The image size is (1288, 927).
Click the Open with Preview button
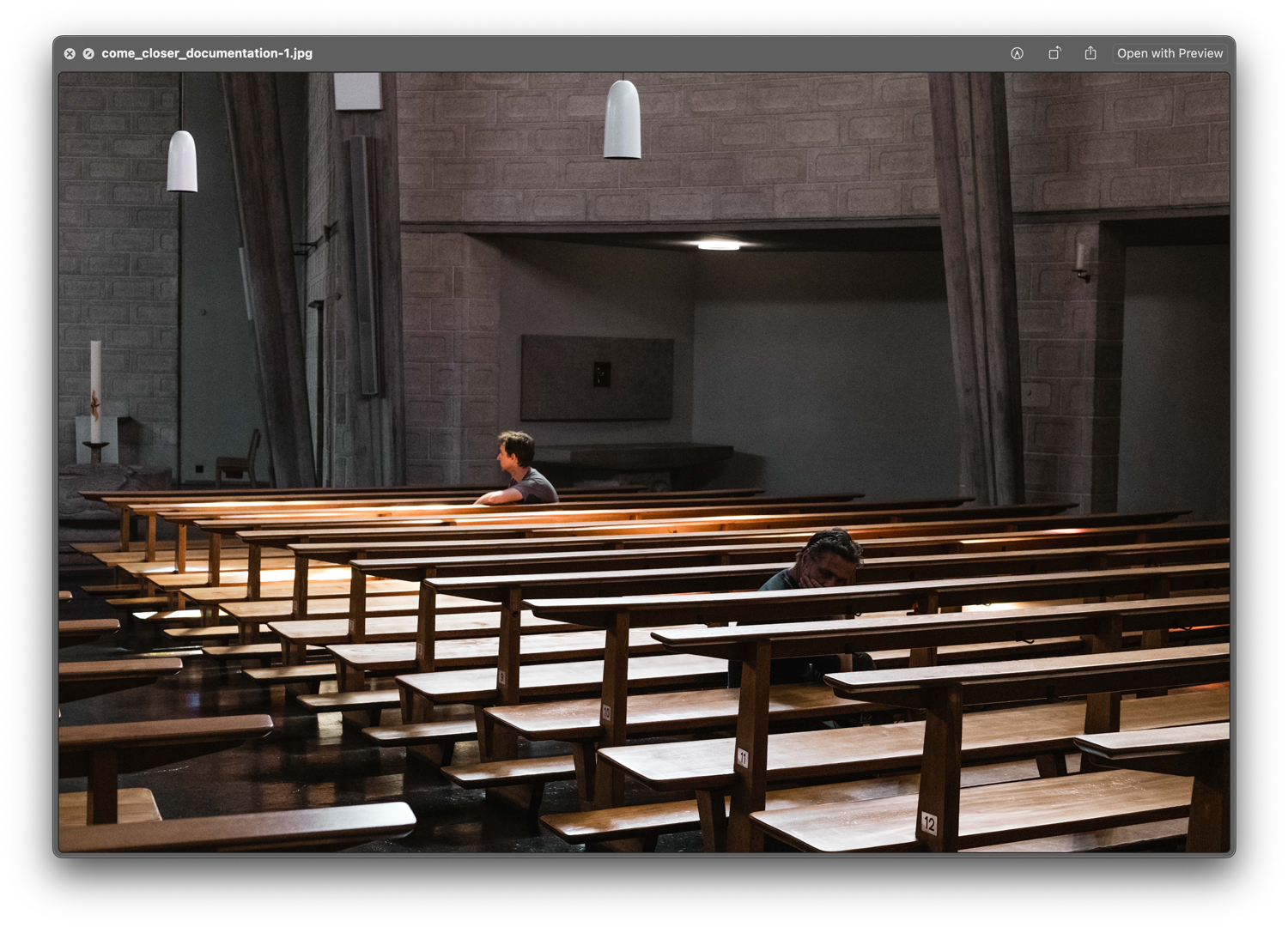1170,52
